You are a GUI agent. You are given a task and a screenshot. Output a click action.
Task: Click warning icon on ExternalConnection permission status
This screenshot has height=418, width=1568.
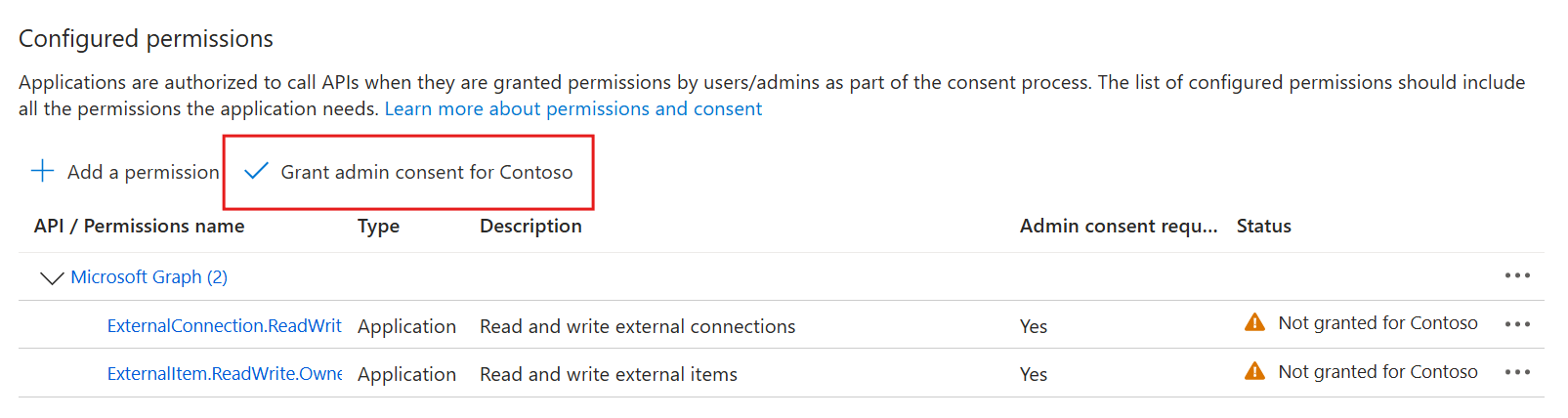pyautogui.click(x=1254, y=323)
